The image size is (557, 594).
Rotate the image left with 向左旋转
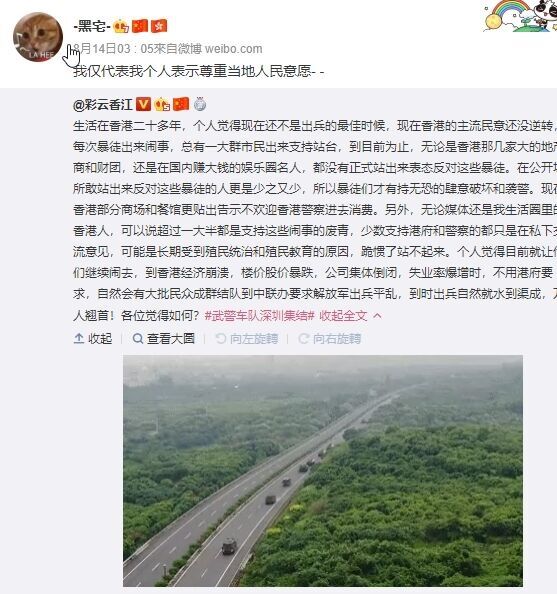click(247, 338)
